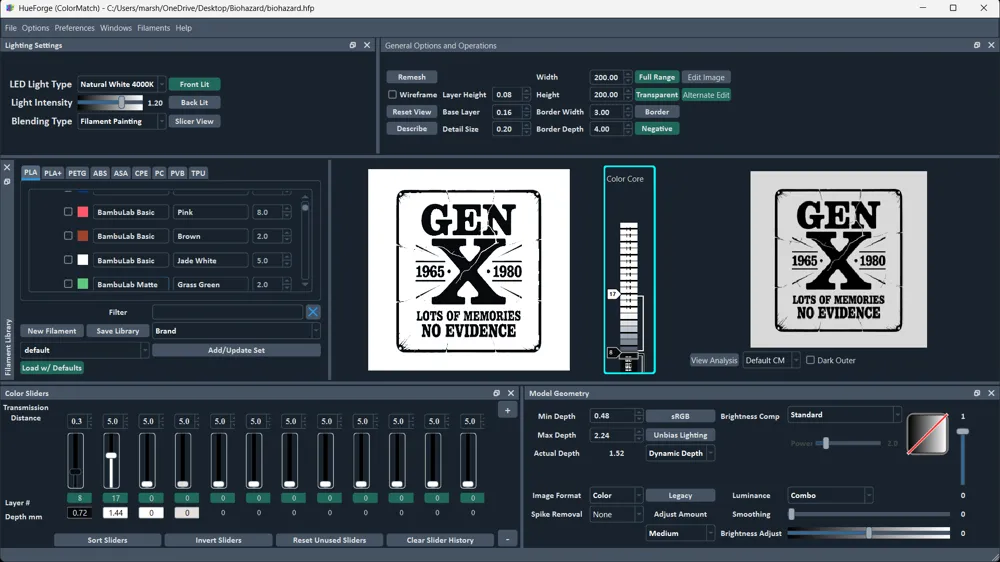This screenshot has width=1000, height=562.
Task: Check the BambuLab Basic Pink filament
Action: click(x=68, y=212)
